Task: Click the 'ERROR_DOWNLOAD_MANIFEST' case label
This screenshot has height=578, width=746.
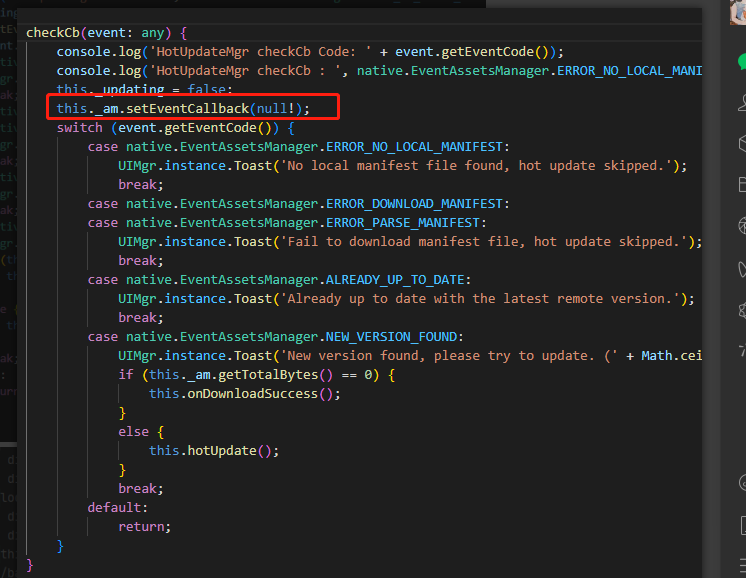Action: coord(298,204)
